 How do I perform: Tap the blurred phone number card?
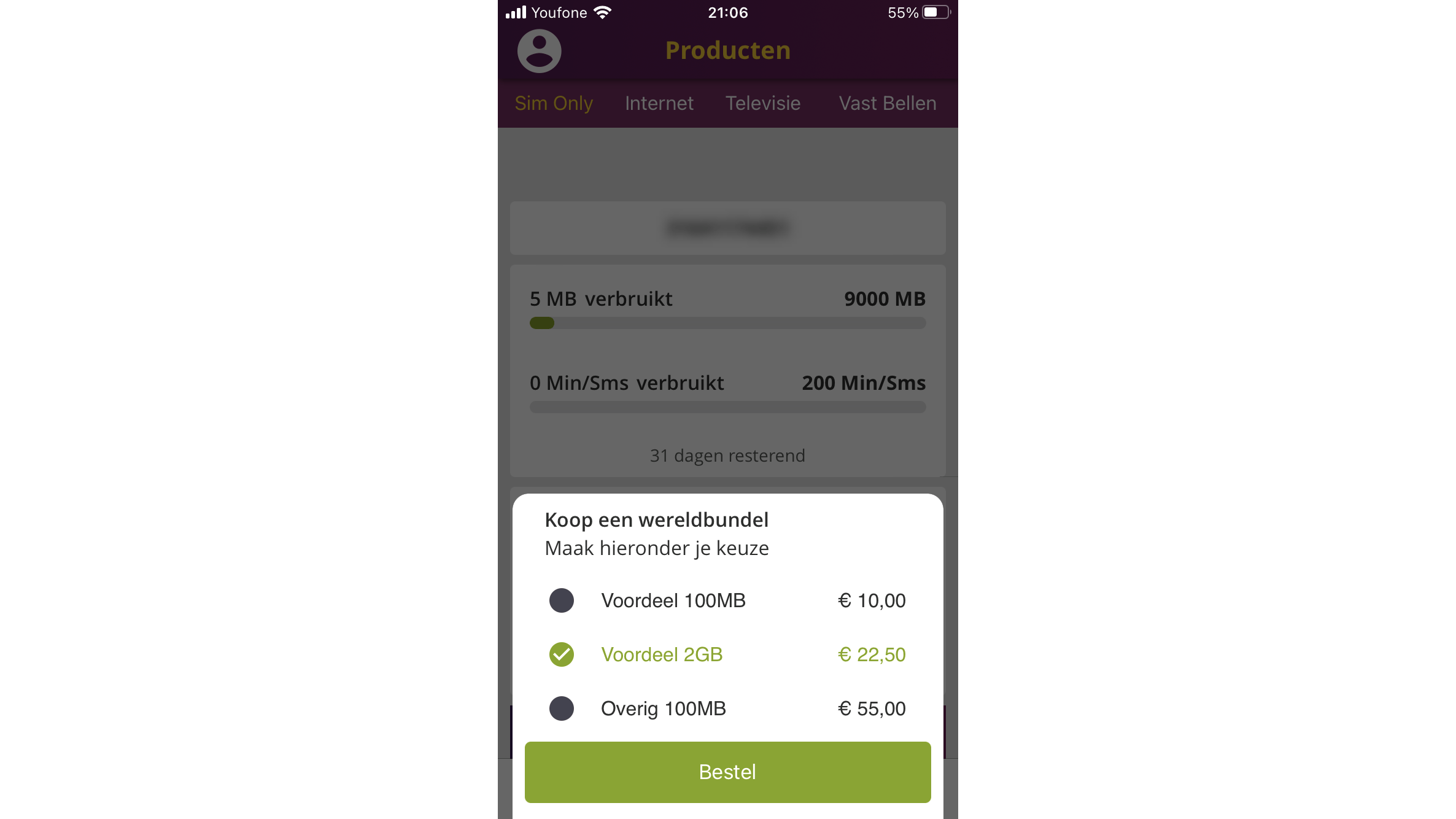coord(727,228)
